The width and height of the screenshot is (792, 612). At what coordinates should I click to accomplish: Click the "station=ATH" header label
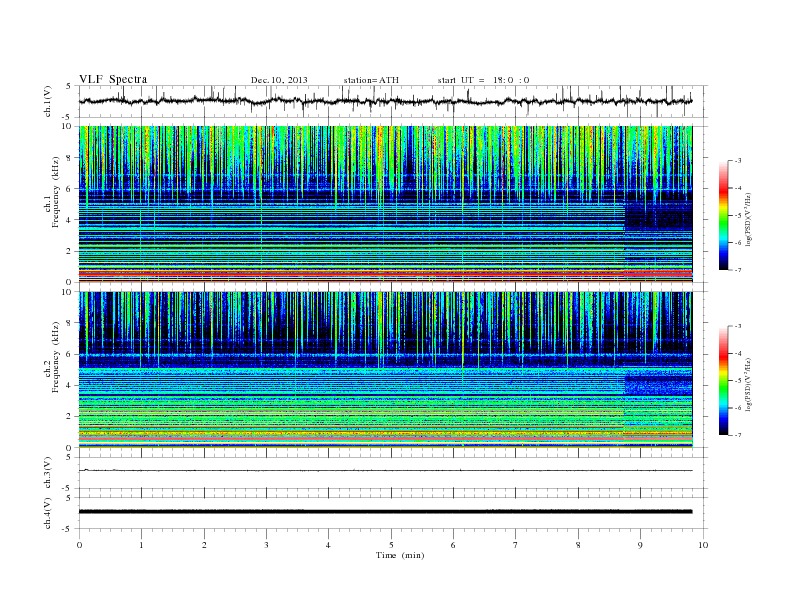pyautogui.click(x=371, y=80)
